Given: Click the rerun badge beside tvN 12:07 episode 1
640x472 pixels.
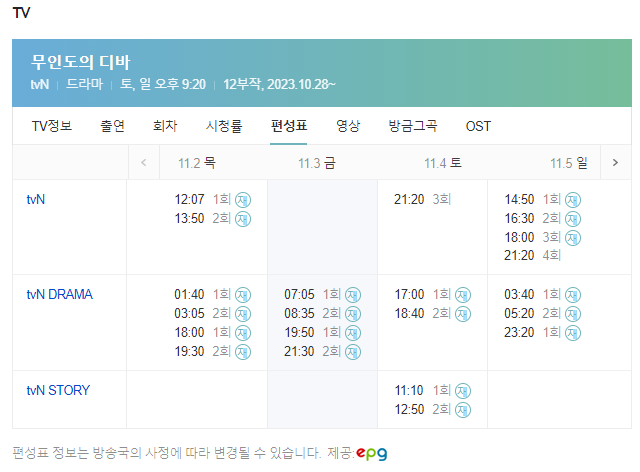Looking at the screenshot, I should pos(243,200).
